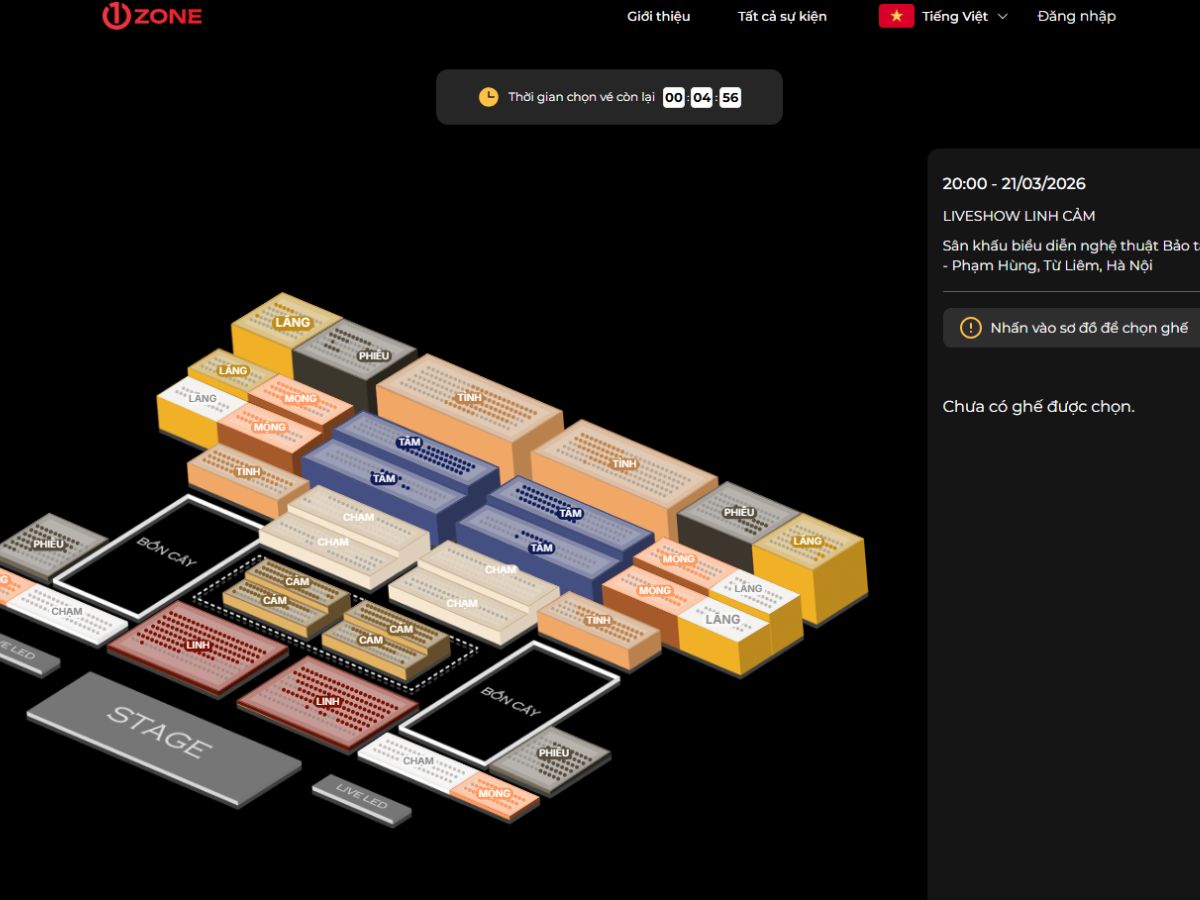
Task: Choose the uppermost blue TÂM seating zone
Action: coord(412,444)
